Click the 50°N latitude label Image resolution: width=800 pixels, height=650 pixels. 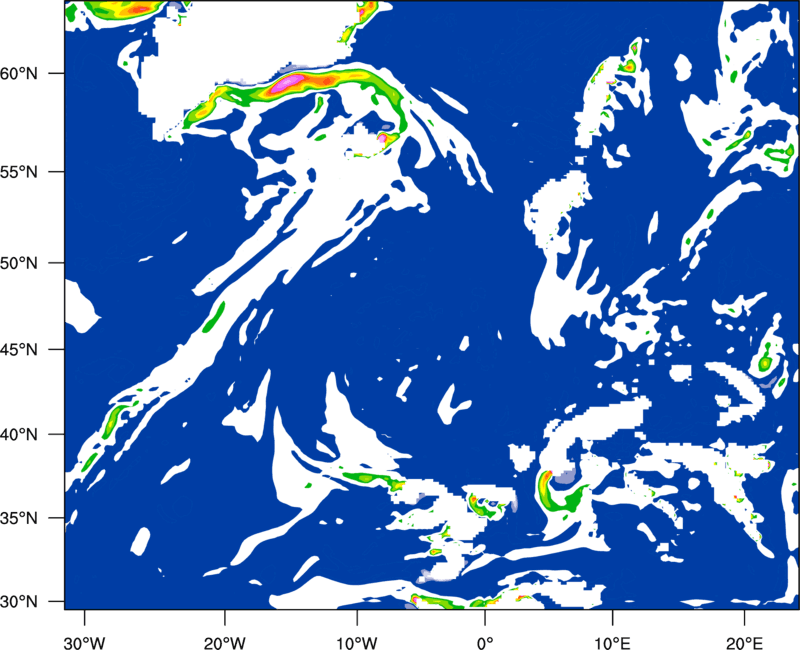tap(19, 263)
